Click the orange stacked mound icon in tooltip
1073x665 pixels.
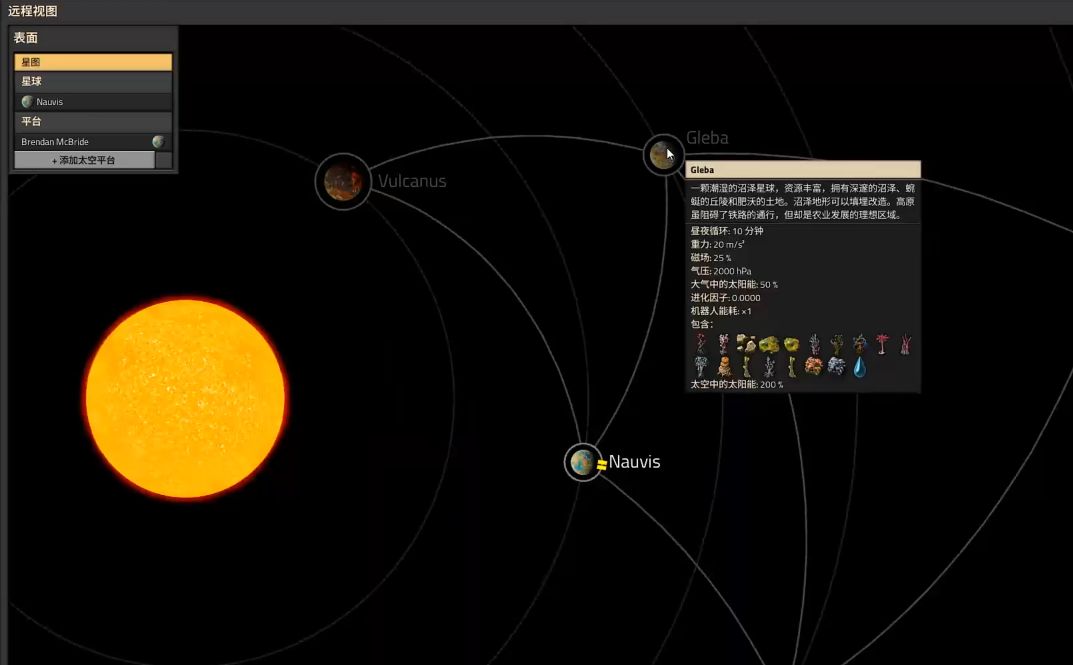tap(724, 367)
